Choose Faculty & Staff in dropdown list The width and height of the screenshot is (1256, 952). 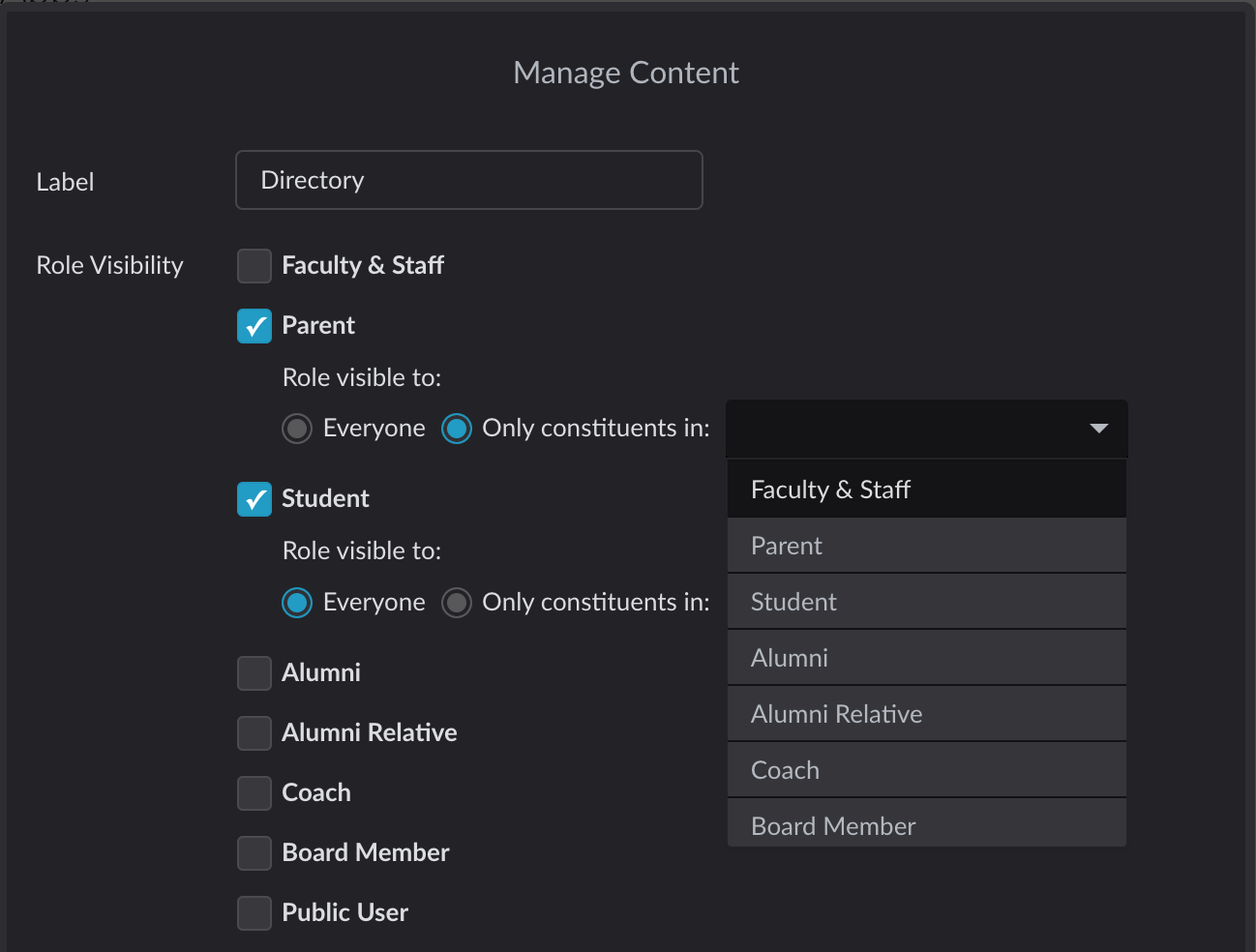point(927,490)
